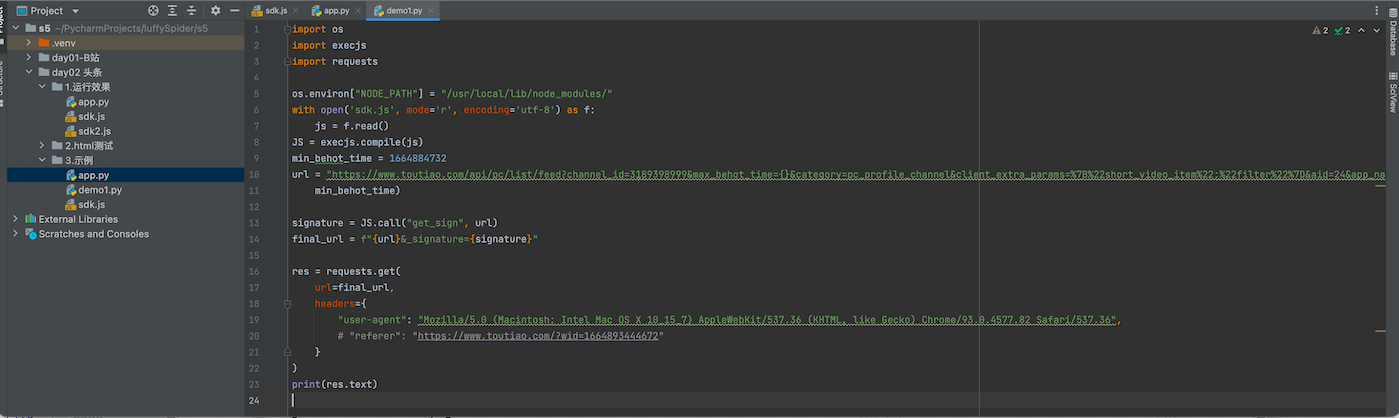Select demo1.py in the project tree
The height and width of the screenshot is (418, 1399).
point(100,190)
